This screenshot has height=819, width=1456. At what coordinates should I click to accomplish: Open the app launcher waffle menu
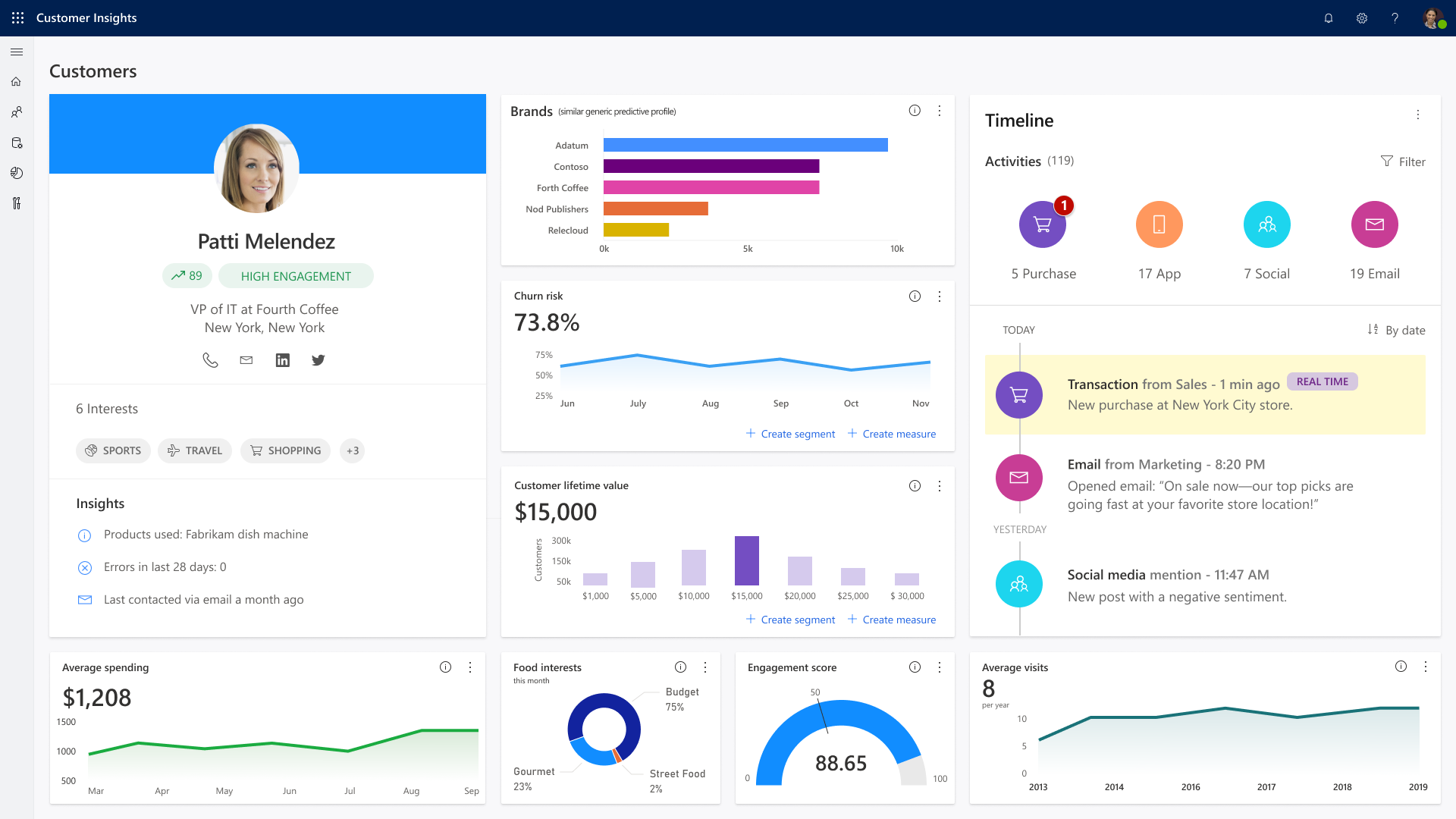click(17, 18)
